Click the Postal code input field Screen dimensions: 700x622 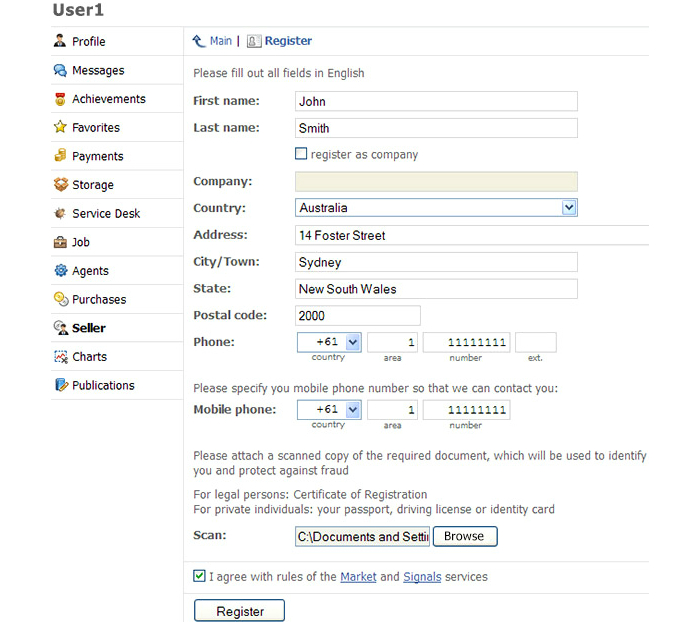coord(358,315)
